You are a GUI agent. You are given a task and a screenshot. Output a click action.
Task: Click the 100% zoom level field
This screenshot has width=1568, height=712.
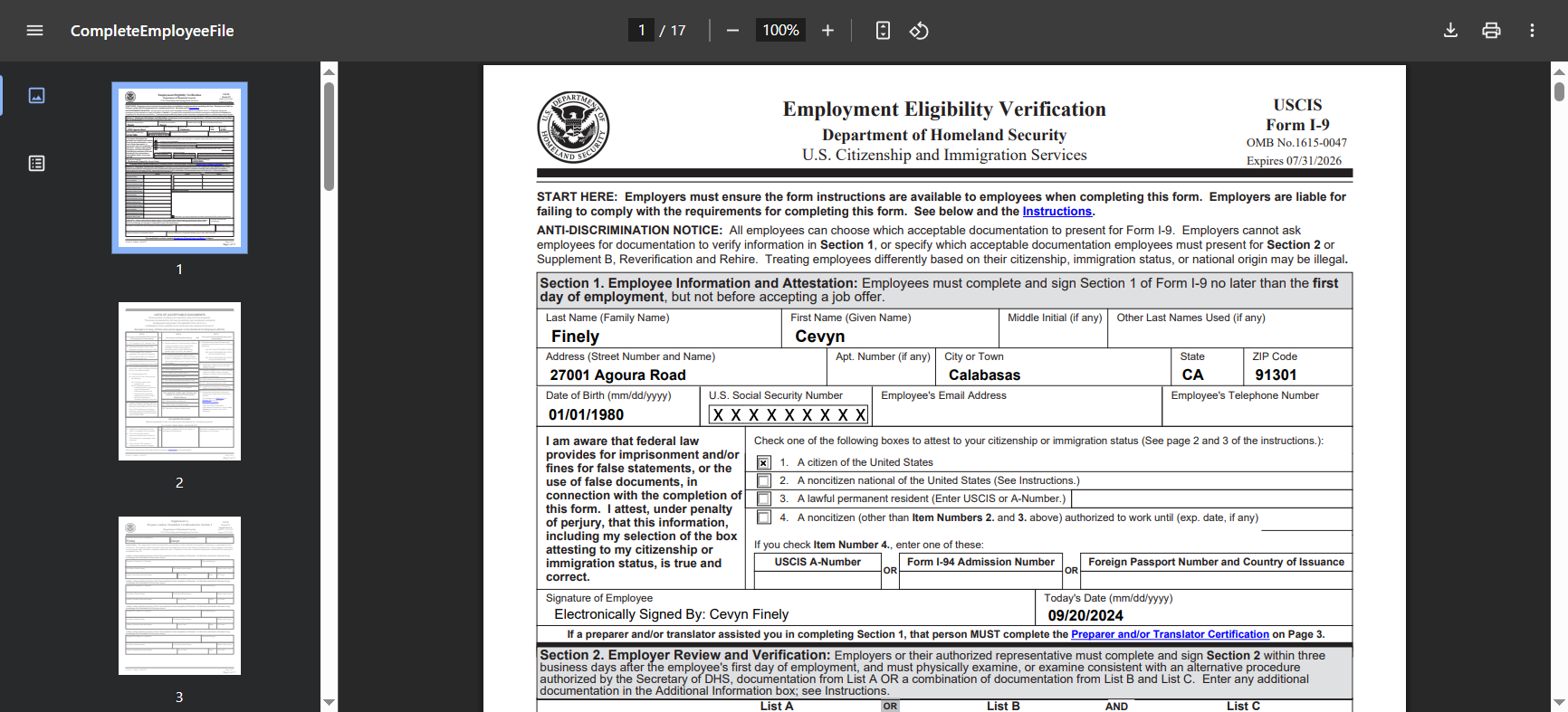point(780,31)
